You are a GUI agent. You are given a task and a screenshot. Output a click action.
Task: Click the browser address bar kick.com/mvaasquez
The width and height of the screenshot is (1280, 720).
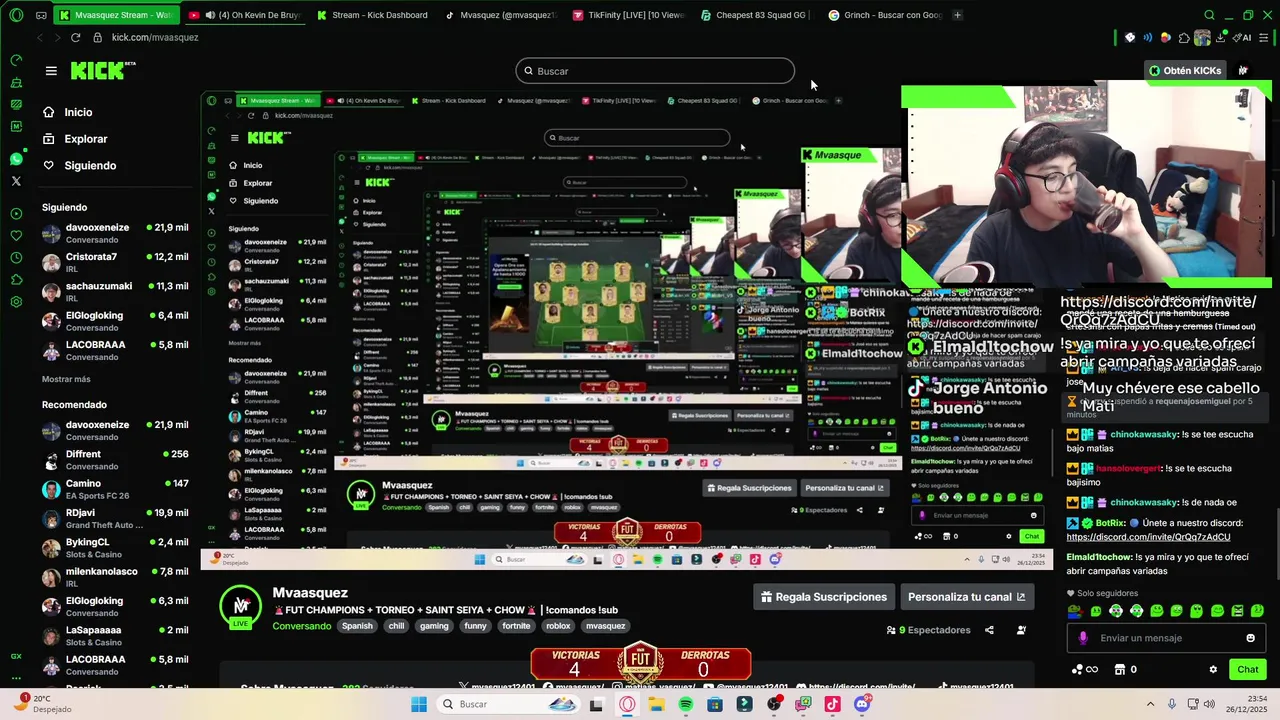155,37
